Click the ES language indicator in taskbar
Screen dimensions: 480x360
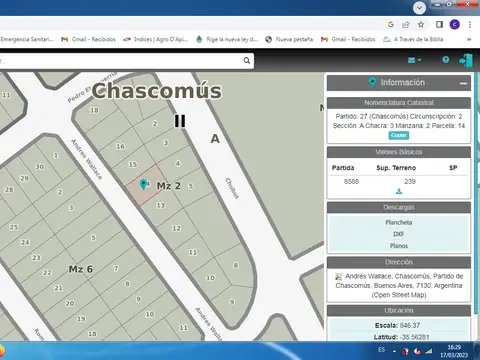click(x=382, y=350)
